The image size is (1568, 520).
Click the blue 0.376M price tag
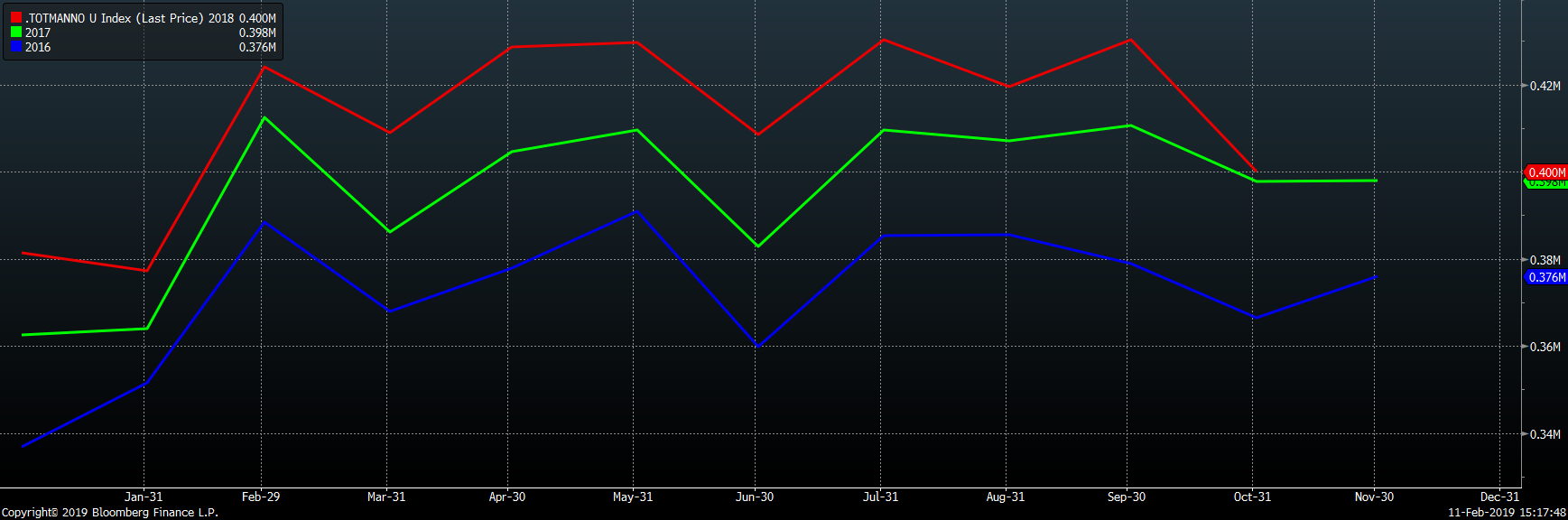1546,277
